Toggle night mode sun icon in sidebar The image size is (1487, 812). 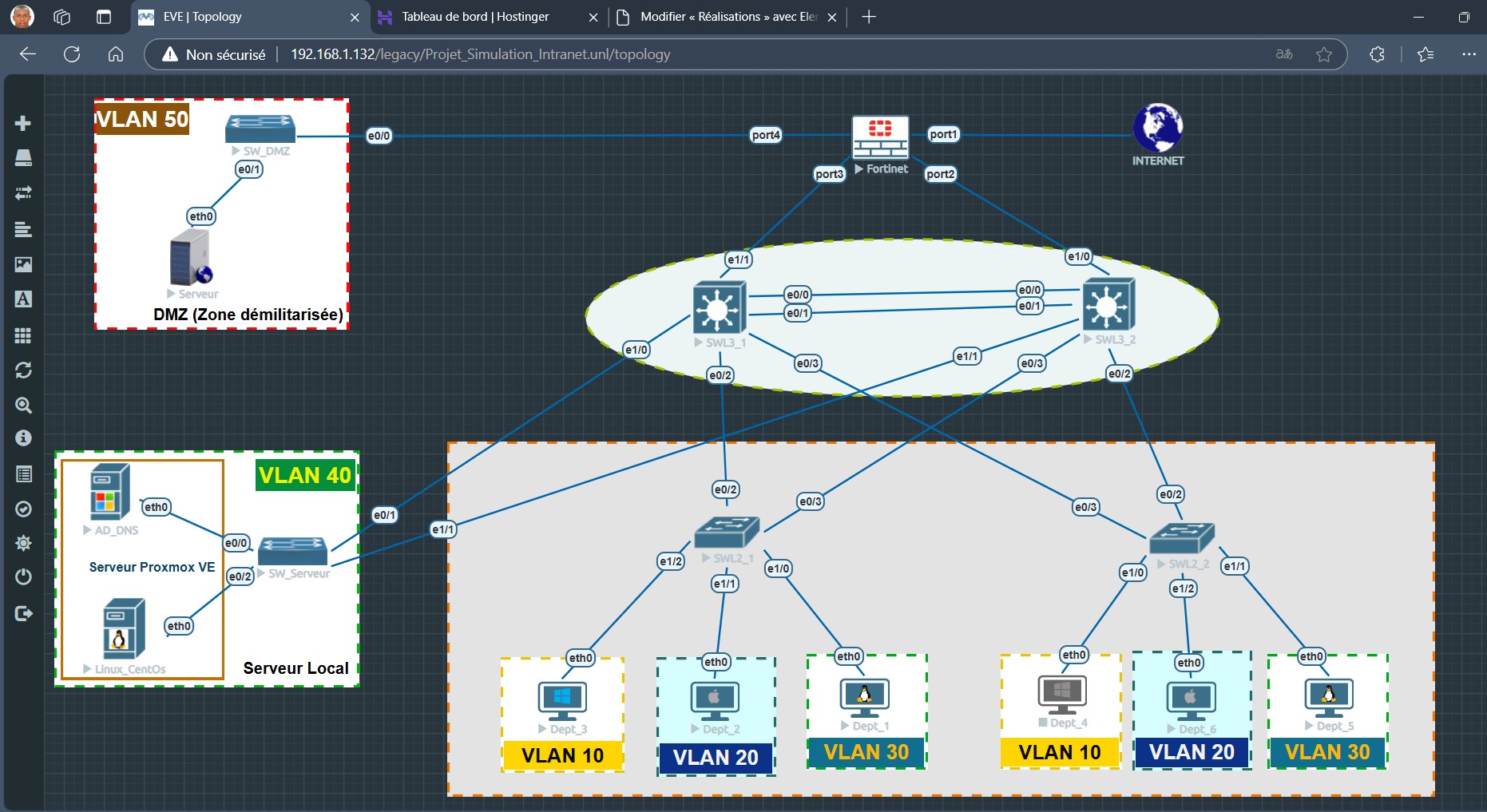click(x=23, y=543)
